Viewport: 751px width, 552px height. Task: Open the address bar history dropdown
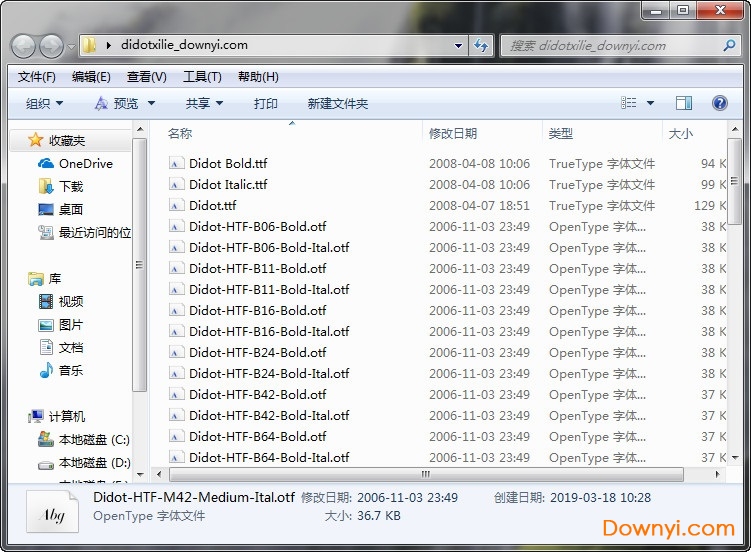[x=458, y=45]
